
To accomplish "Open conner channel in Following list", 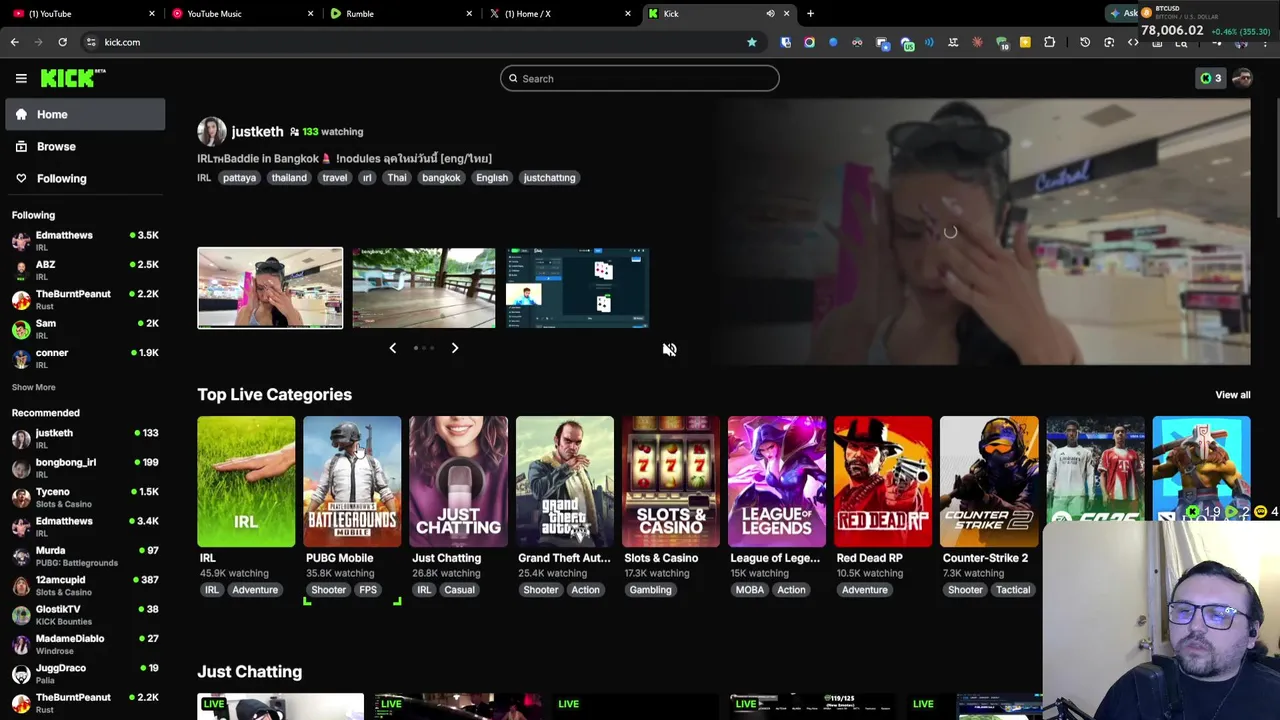I will [x=85, y=358].
